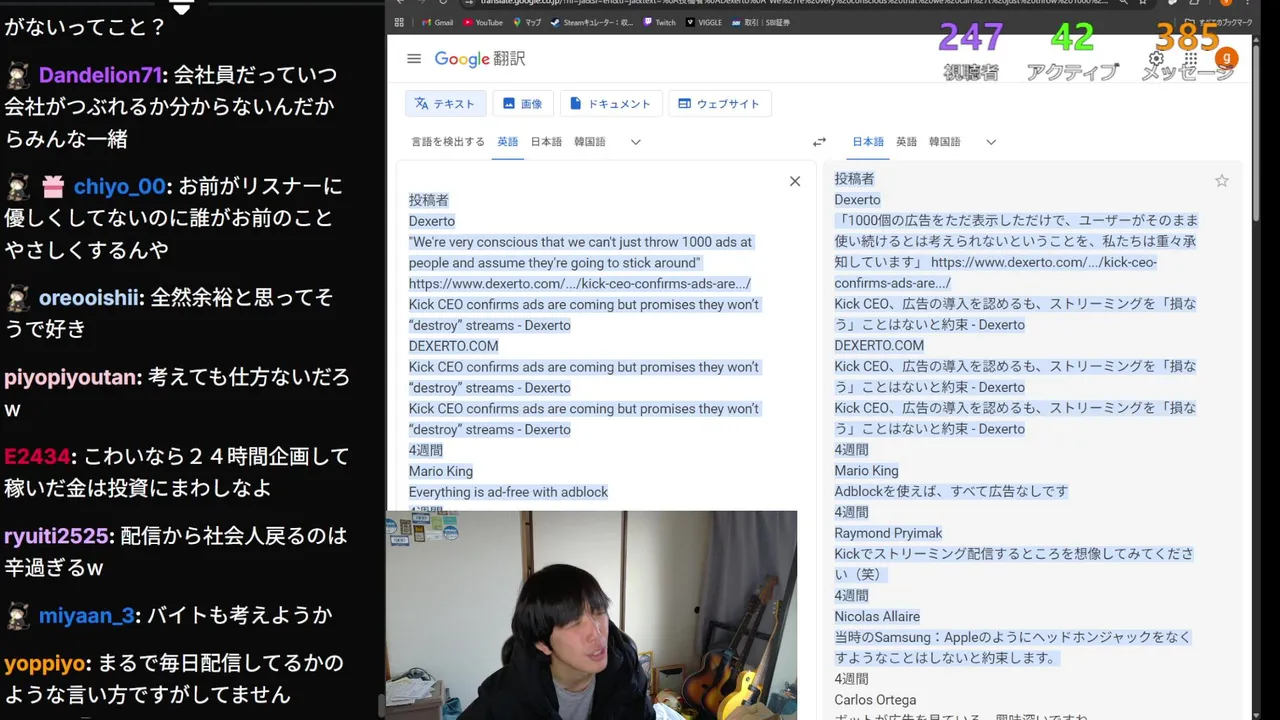Clear the source text with the X
The image size is (1280, 720).
[x=795, y=181]
